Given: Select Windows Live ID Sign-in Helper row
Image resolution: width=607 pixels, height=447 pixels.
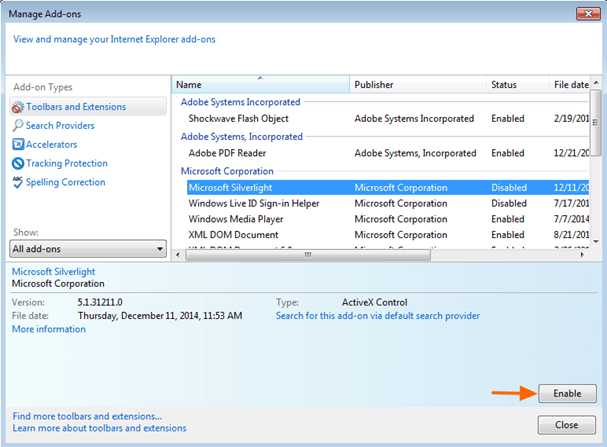Looking at the screenshot, I should (x=388, y=204).
